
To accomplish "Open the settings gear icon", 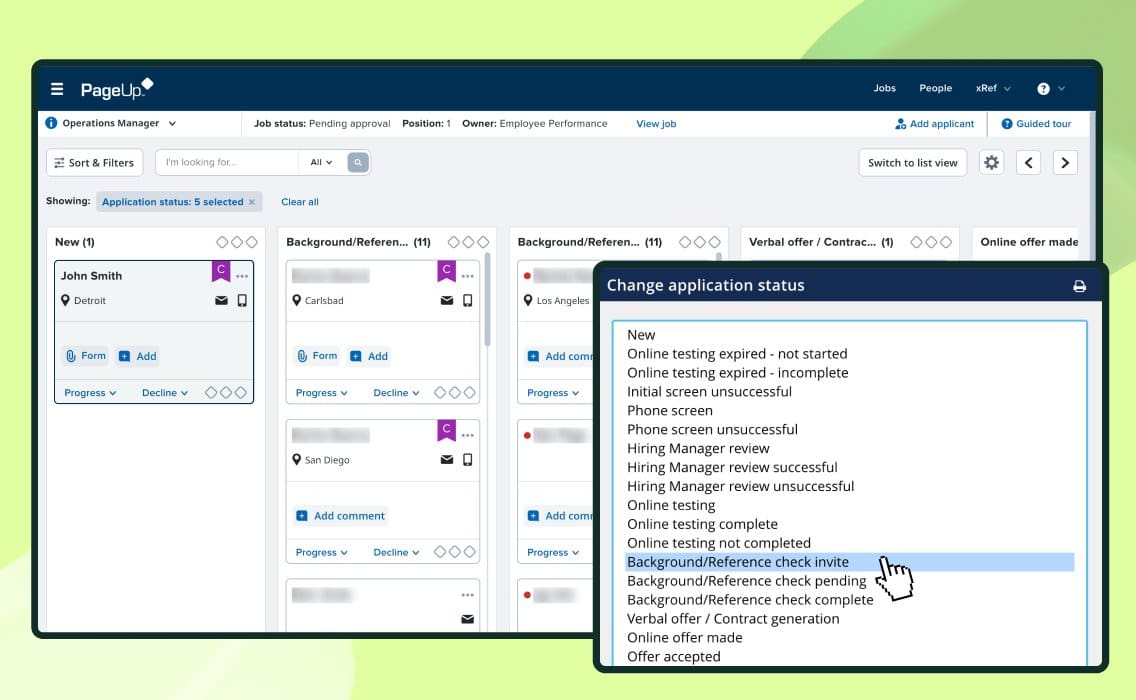I will click(x=991, y=163).
